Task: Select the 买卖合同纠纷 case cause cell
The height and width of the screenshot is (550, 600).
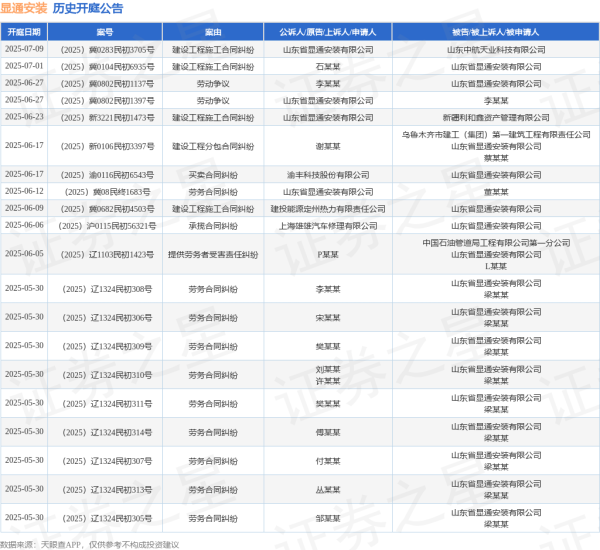Action: click(x=212, y=174)
